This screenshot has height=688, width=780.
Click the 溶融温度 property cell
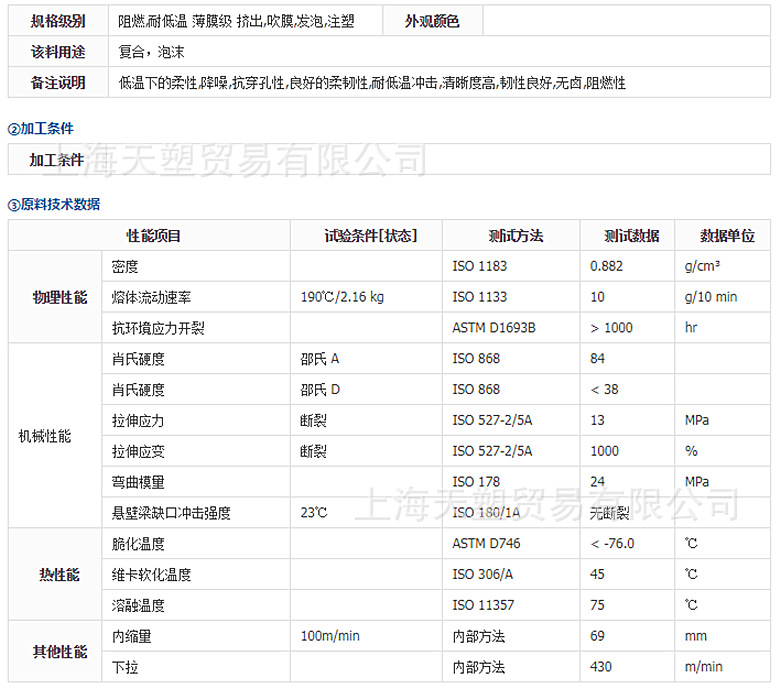[x=196, y=606]
